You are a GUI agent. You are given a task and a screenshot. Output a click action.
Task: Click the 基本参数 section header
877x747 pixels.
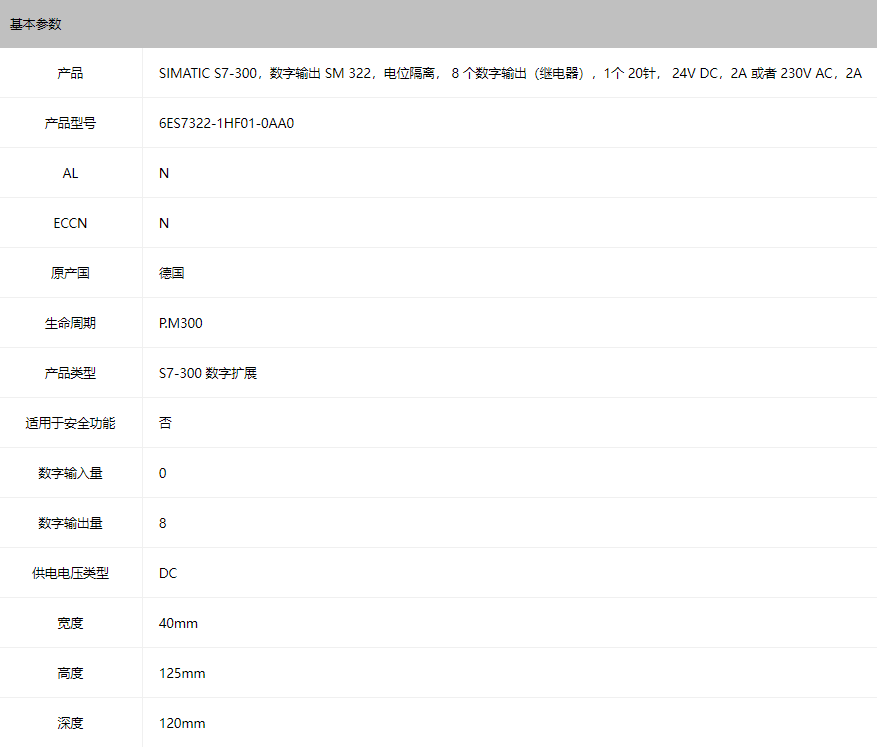pyautogui.click(x=36, y=24)
